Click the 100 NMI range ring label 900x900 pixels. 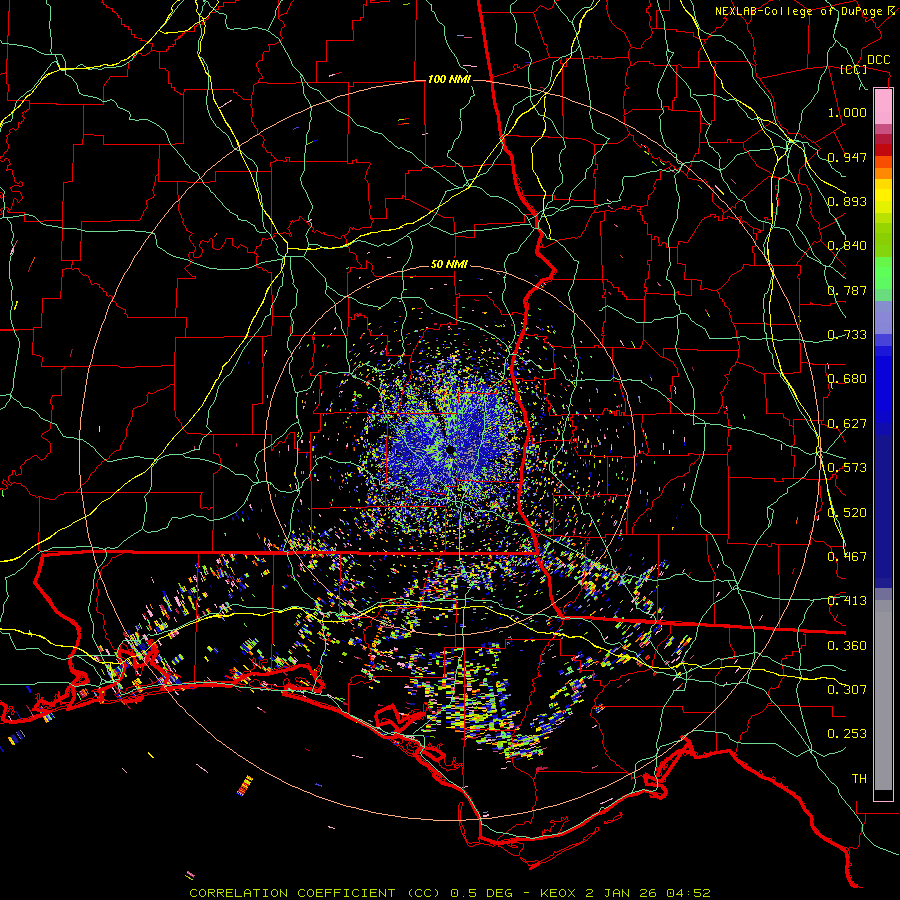[x=449, y=79]
